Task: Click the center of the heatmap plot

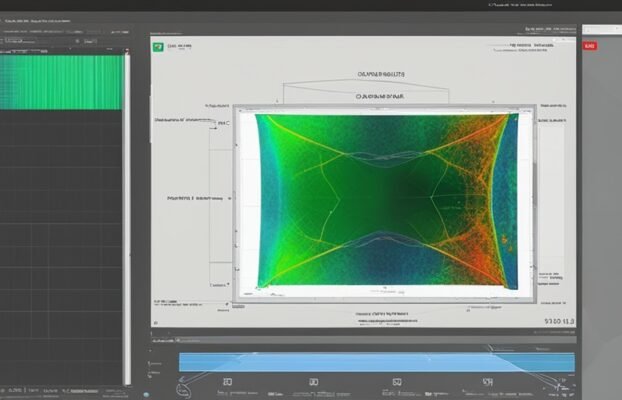Action: click(x=385, y=202)
